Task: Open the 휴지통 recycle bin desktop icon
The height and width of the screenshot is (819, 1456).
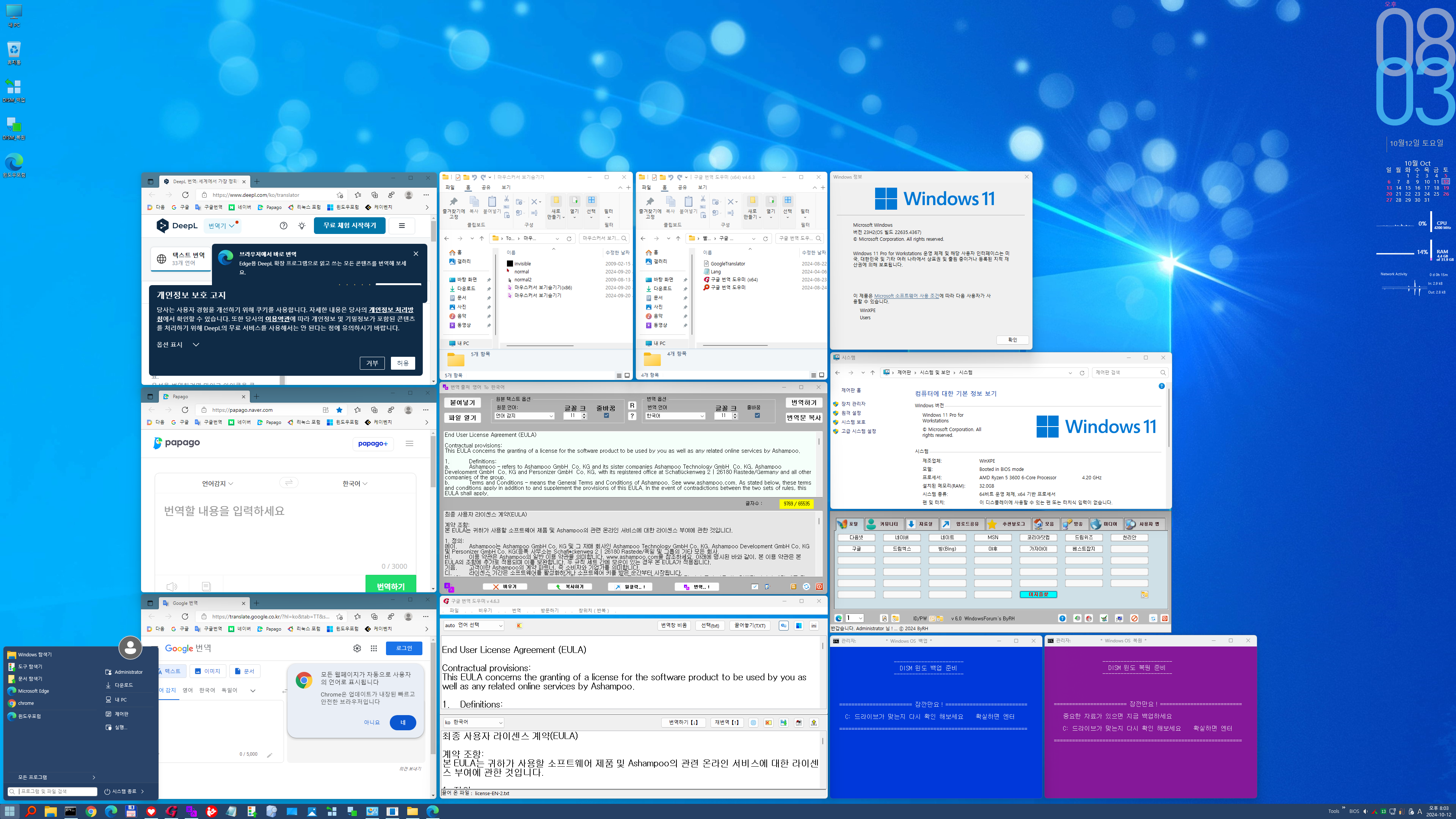Action: 14,53
